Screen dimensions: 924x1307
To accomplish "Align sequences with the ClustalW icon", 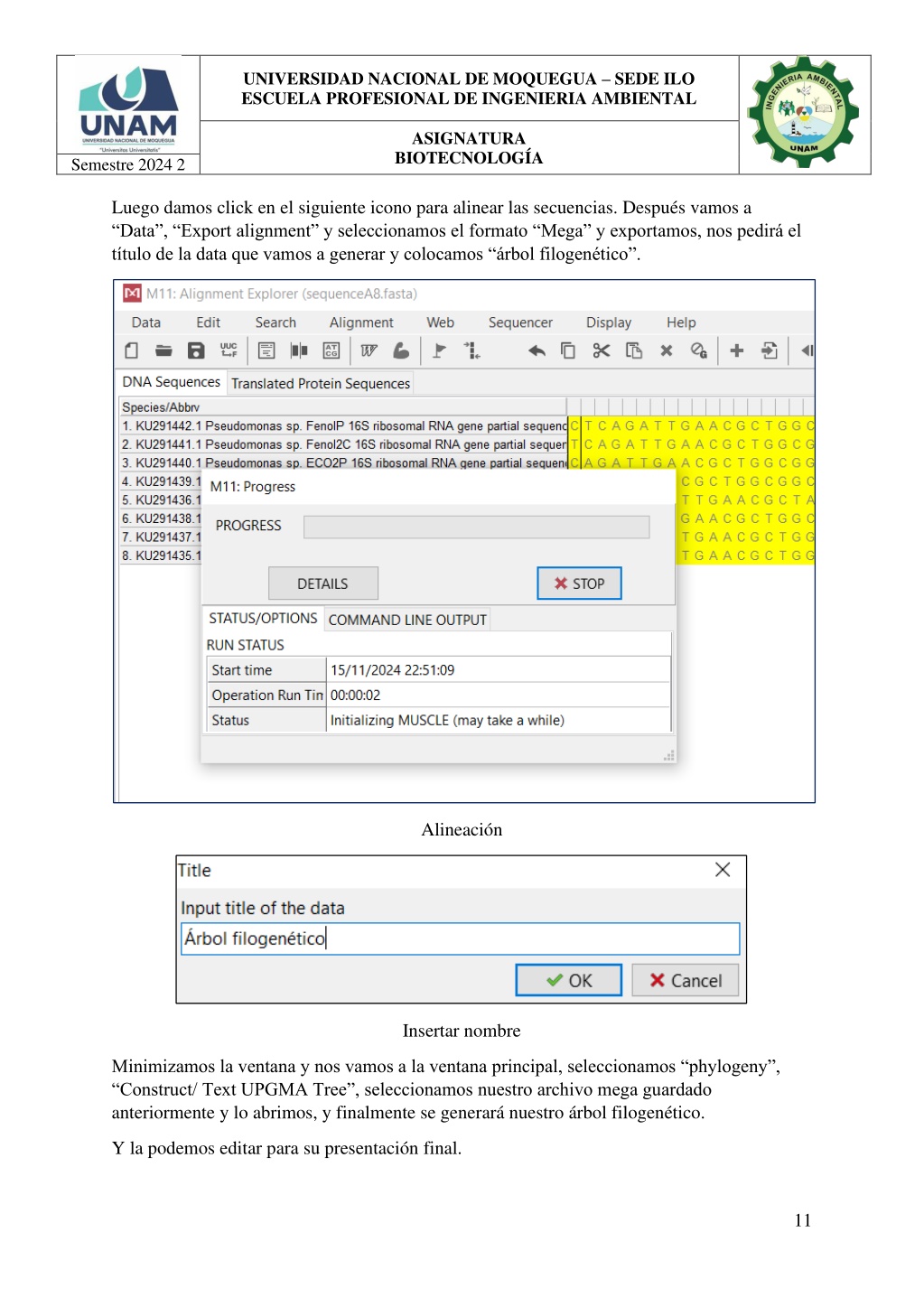I will [x=369, y=350].
